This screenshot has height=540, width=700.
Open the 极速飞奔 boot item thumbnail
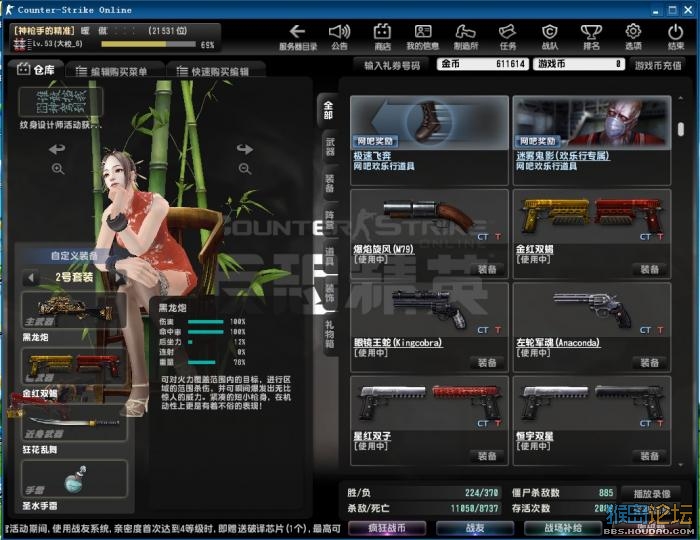click(x=429, y=122)
